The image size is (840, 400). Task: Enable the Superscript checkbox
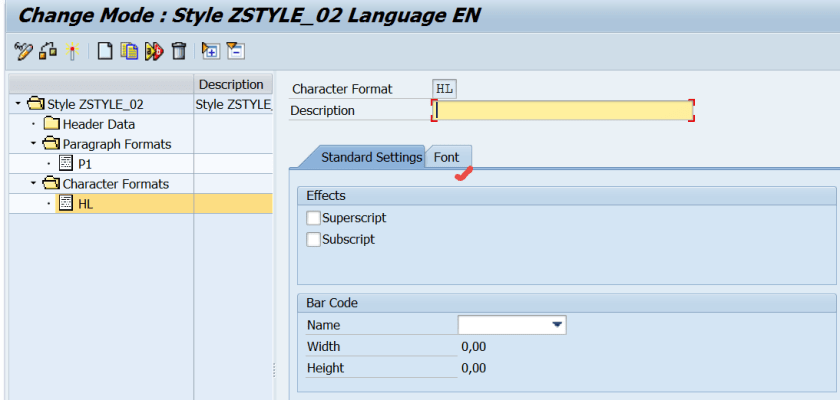coord(314,218)
